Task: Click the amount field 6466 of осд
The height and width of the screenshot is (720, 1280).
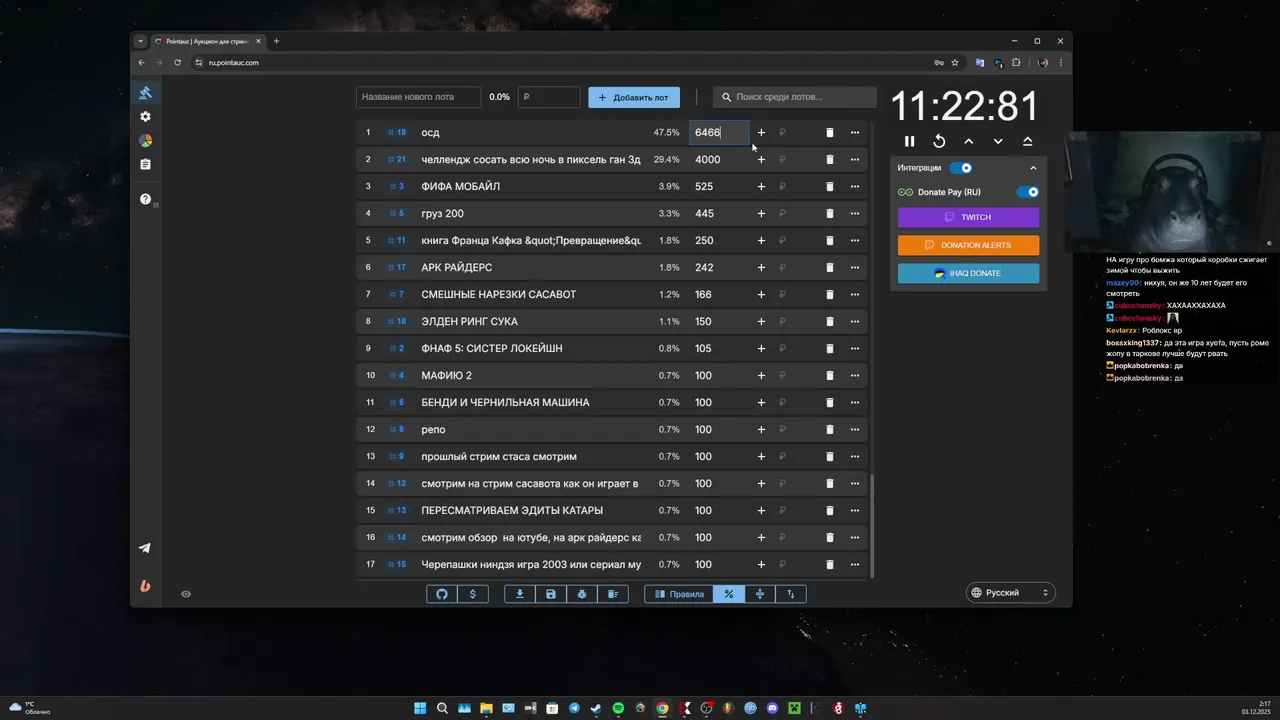Action: 718,132
